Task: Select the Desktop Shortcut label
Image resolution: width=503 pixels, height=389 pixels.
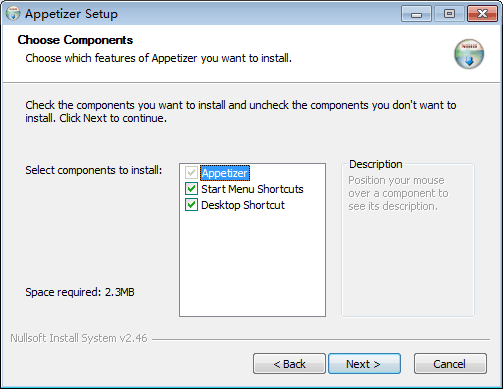Action: click(243, 205)
